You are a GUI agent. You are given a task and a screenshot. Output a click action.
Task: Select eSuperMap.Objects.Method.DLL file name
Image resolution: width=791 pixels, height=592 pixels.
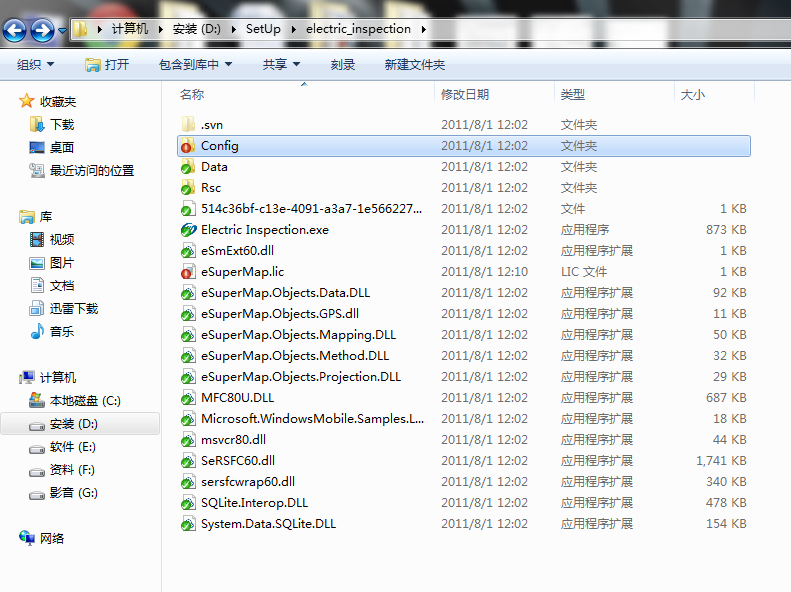[295, 356]
